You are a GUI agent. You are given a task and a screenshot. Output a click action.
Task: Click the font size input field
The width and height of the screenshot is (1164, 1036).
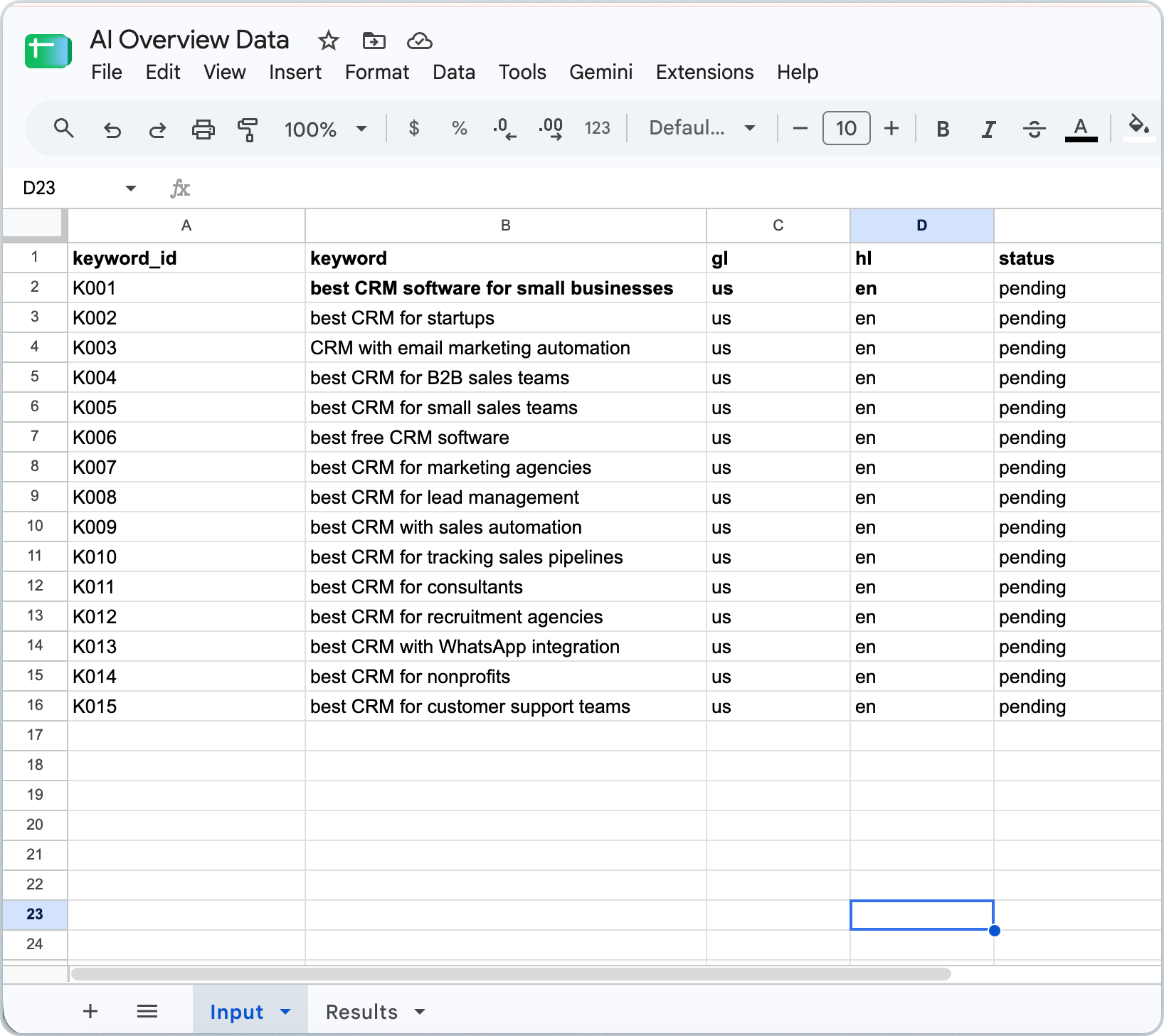(846, 128)
